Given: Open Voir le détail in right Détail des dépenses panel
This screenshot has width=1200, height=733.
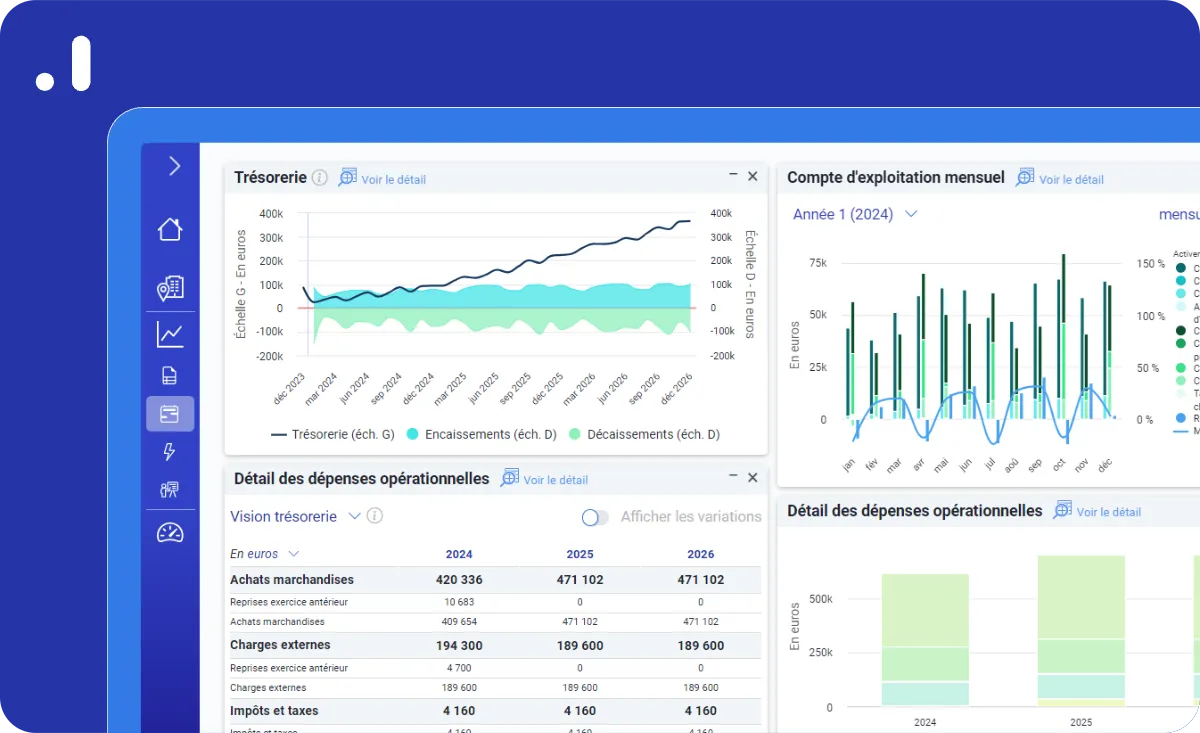Looking at the screenshot, I should click(x=1109, y=512).
